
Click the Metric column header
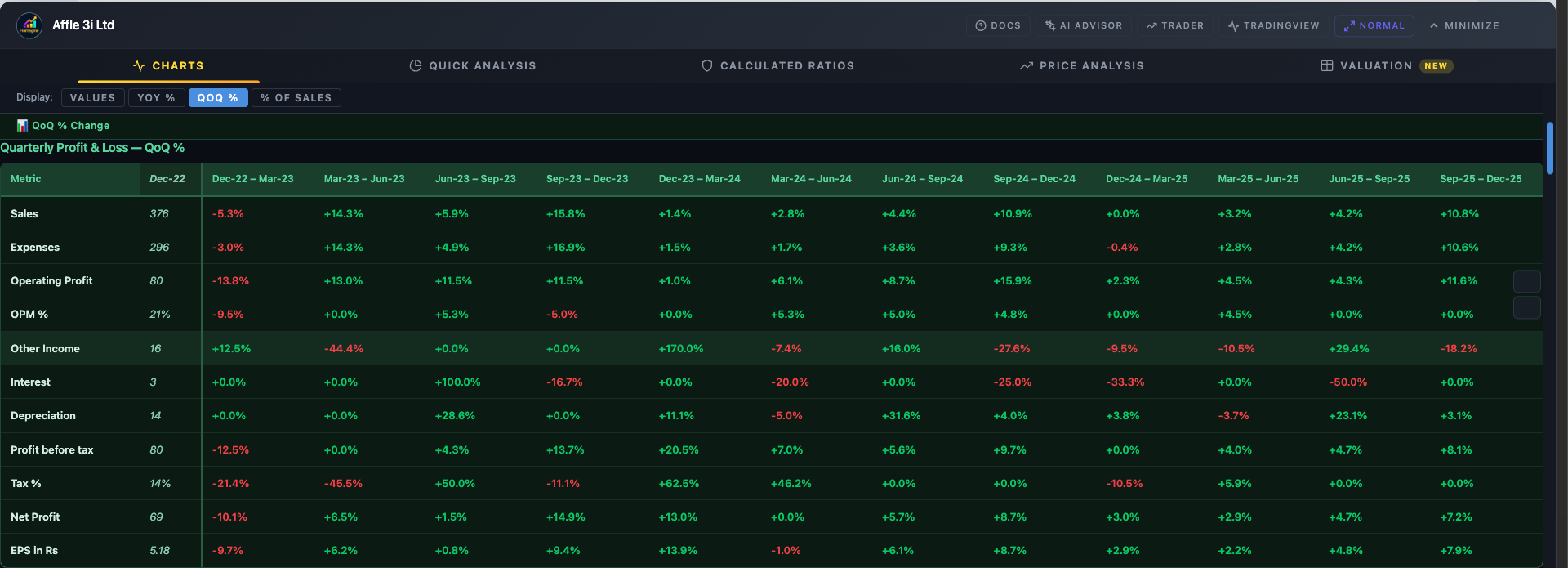coord(26,179)
